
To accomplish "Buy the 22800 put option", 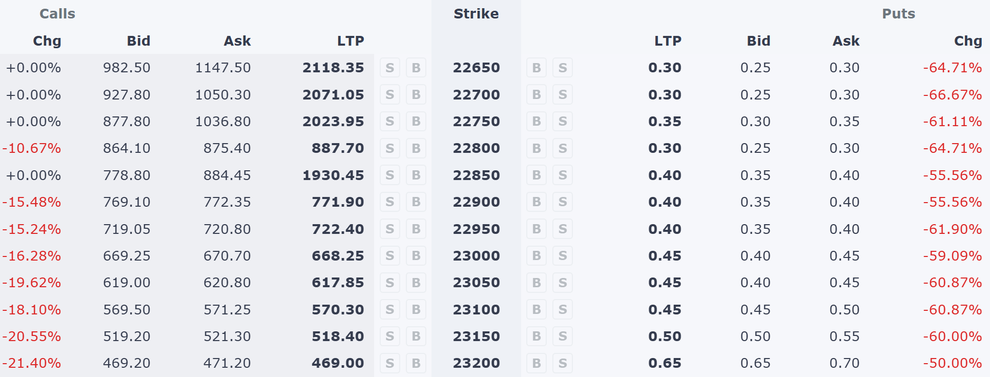I will click(x=537, y=148).
